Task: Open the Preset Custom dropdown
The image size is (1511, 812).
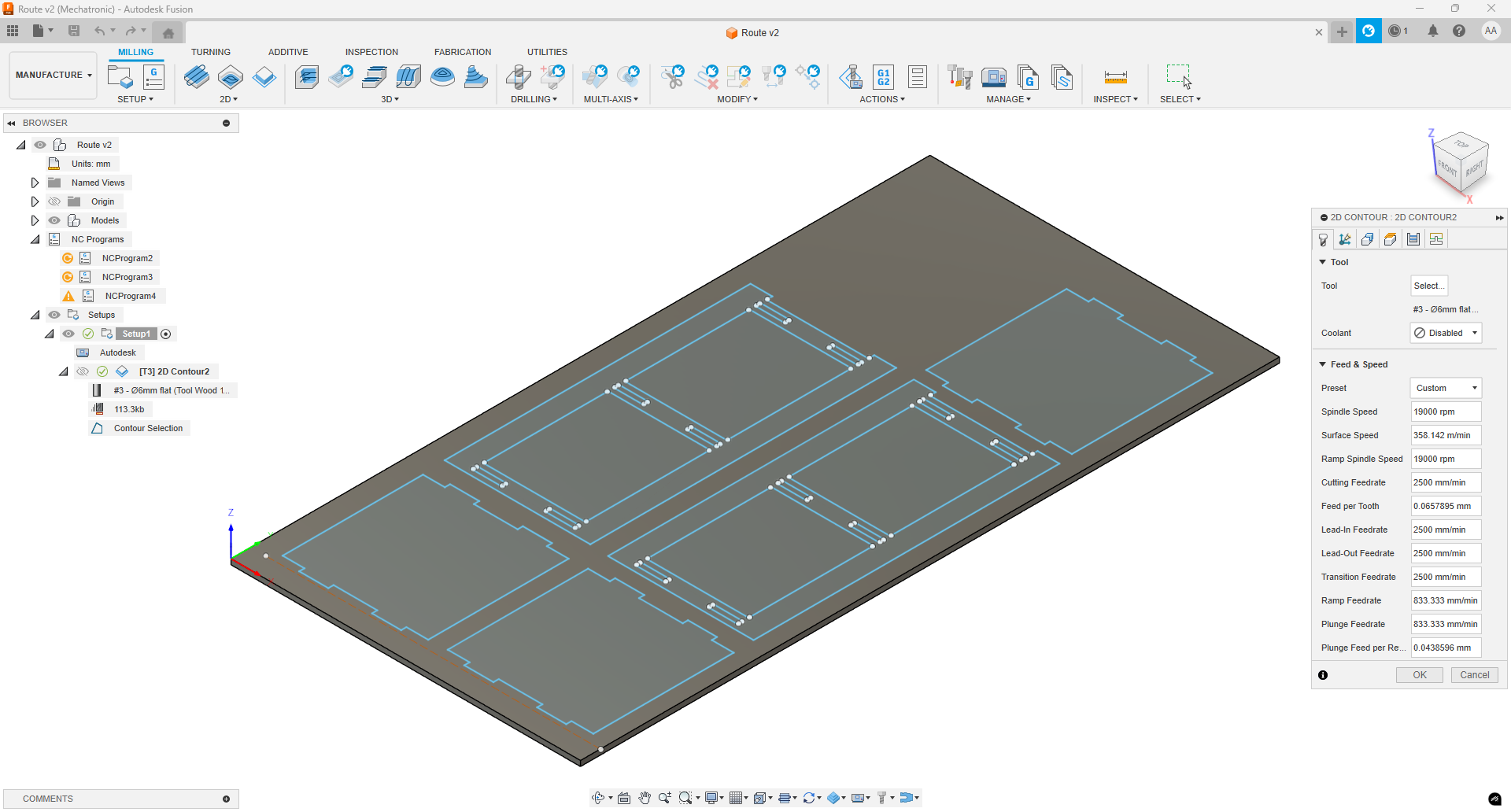Action: tap(1446, 388)
